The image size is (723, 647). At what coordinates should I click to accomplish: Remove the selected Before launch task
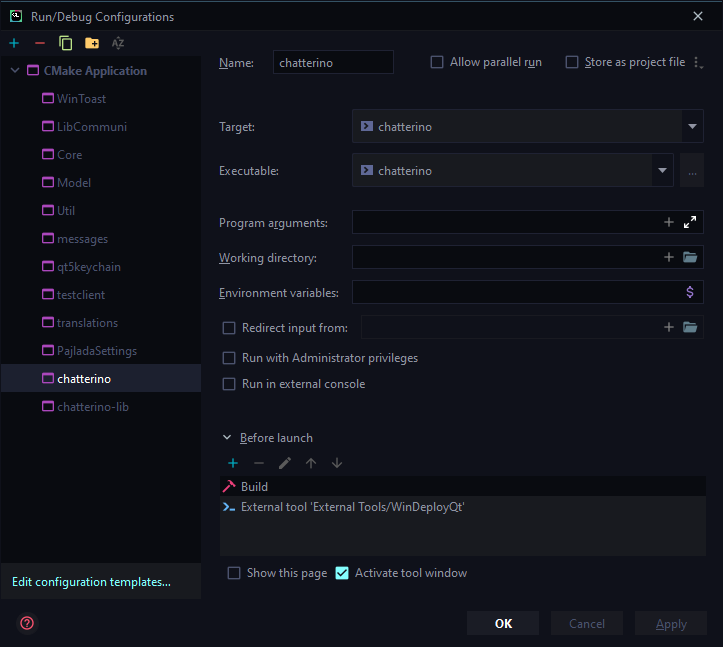pos(259,463)
